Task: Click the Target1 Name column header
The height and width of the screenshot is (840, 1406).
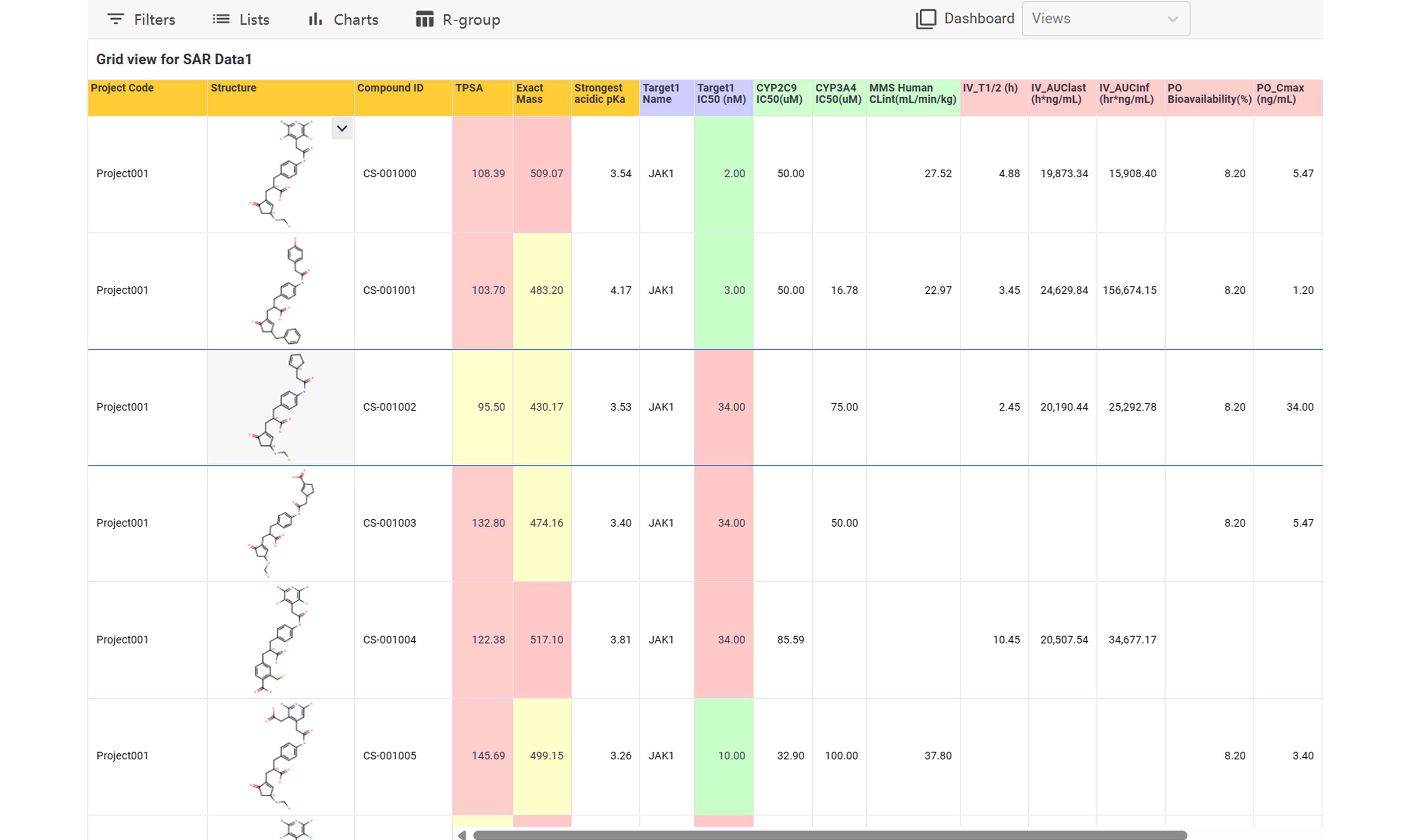Action: (x=666, y=98)
